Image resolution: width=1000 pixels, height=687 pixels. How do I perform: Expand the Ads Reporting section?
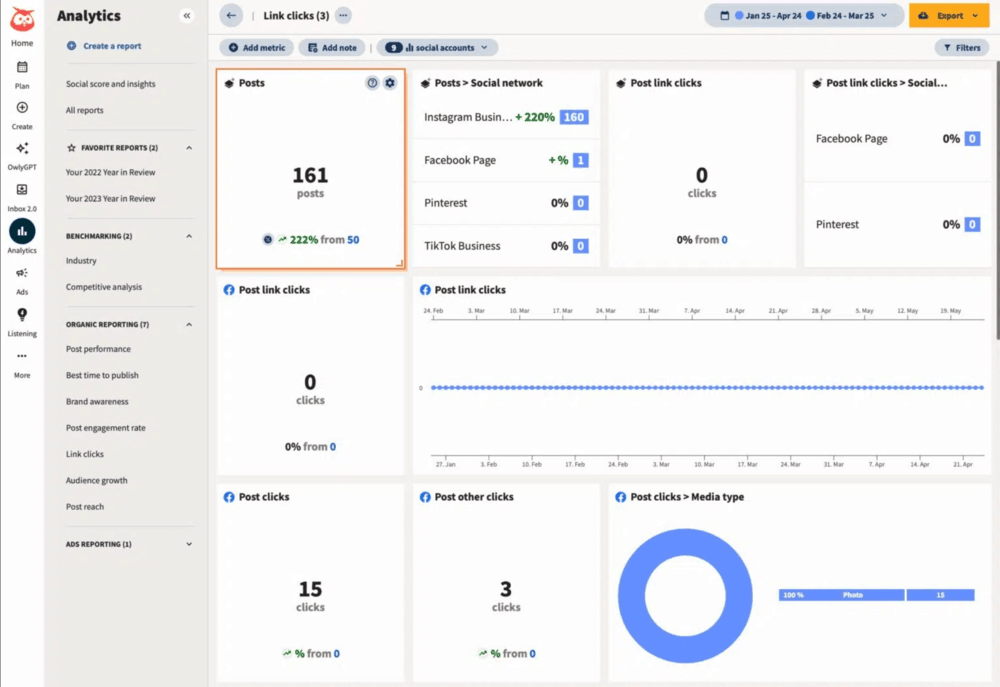(x=188, y=544)
